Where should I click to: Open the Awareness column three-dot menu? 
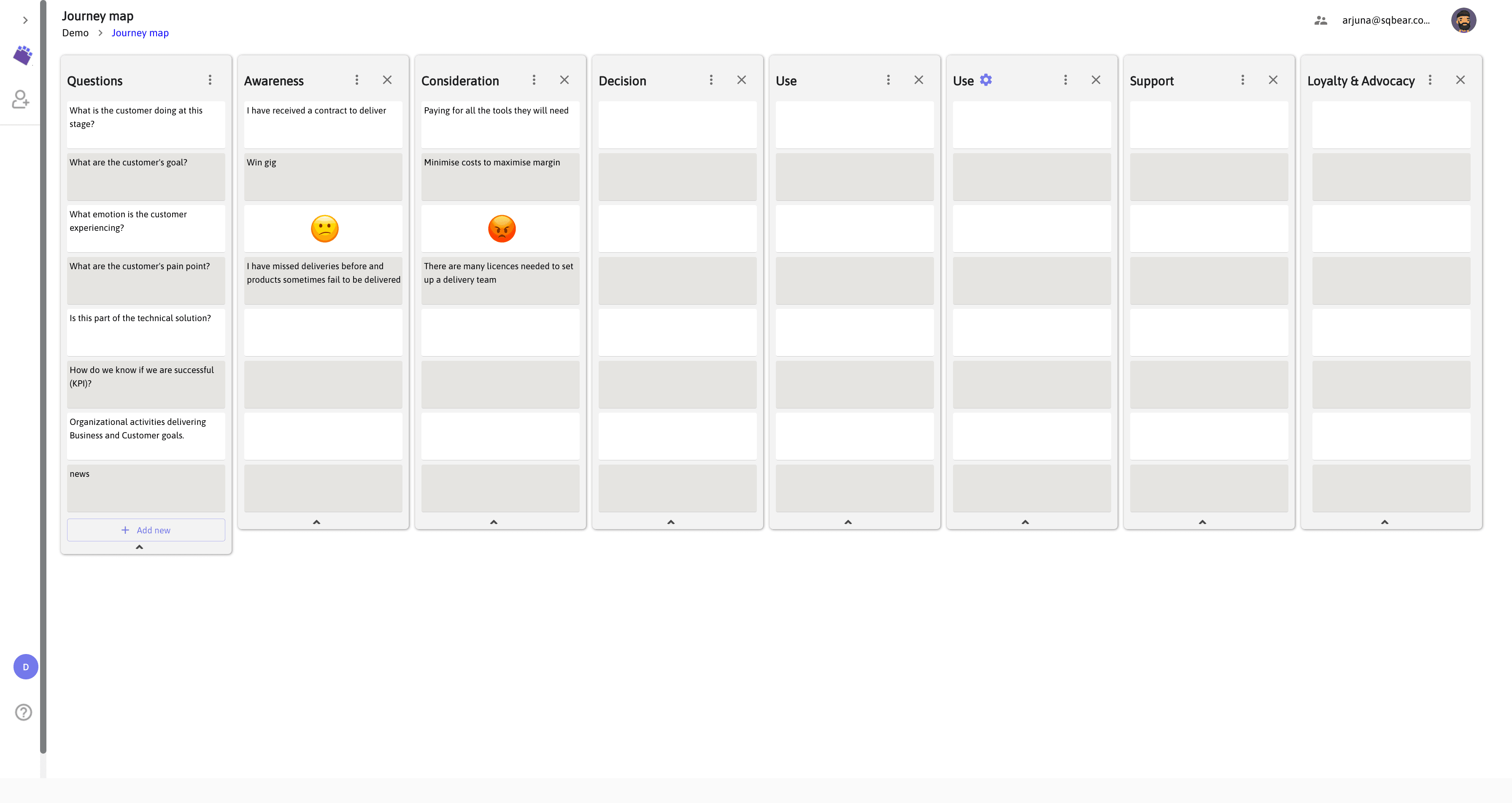pos(357,80)
